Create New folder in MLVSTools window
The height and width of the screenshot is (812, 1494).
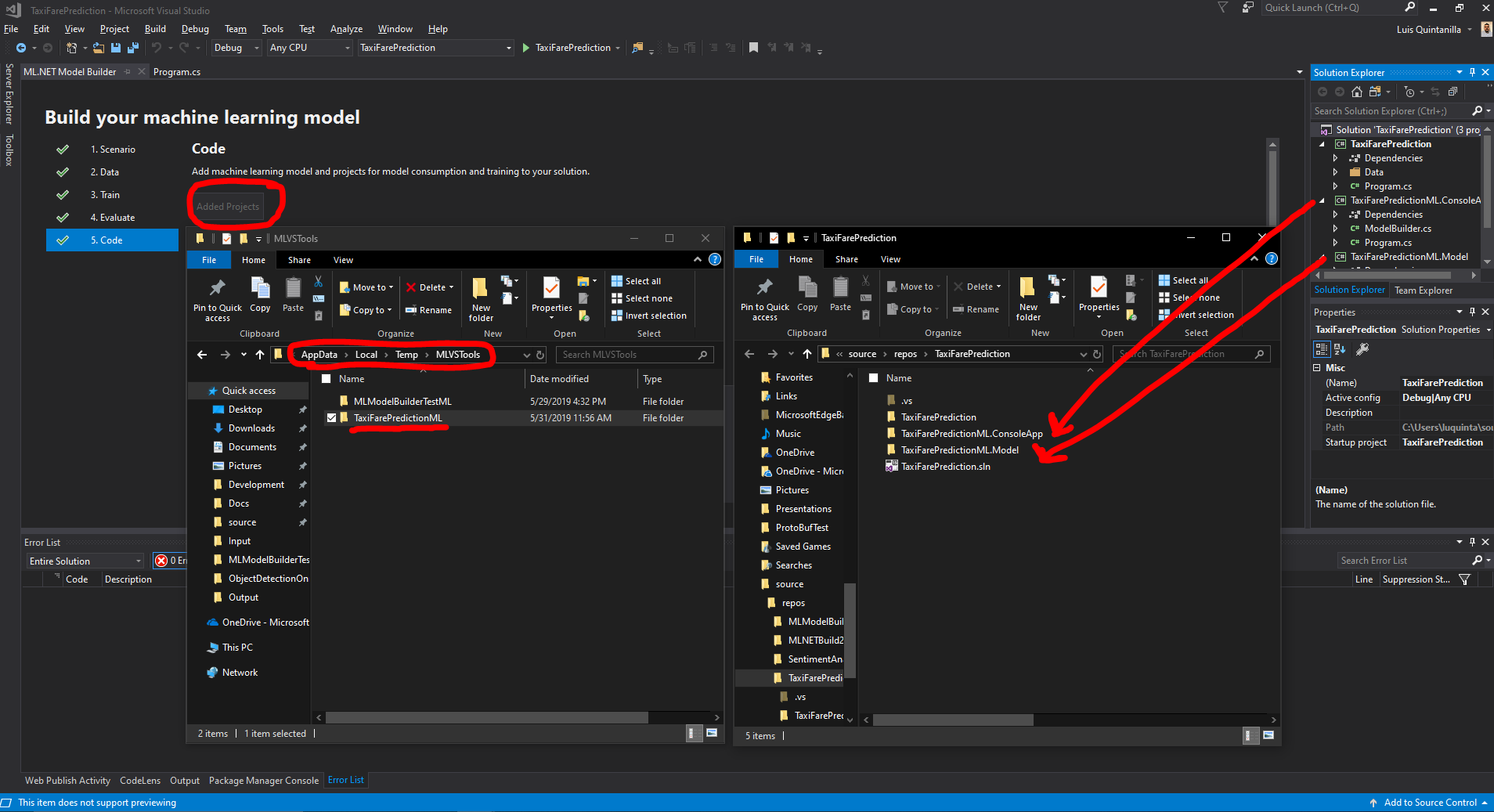point(481,299)
